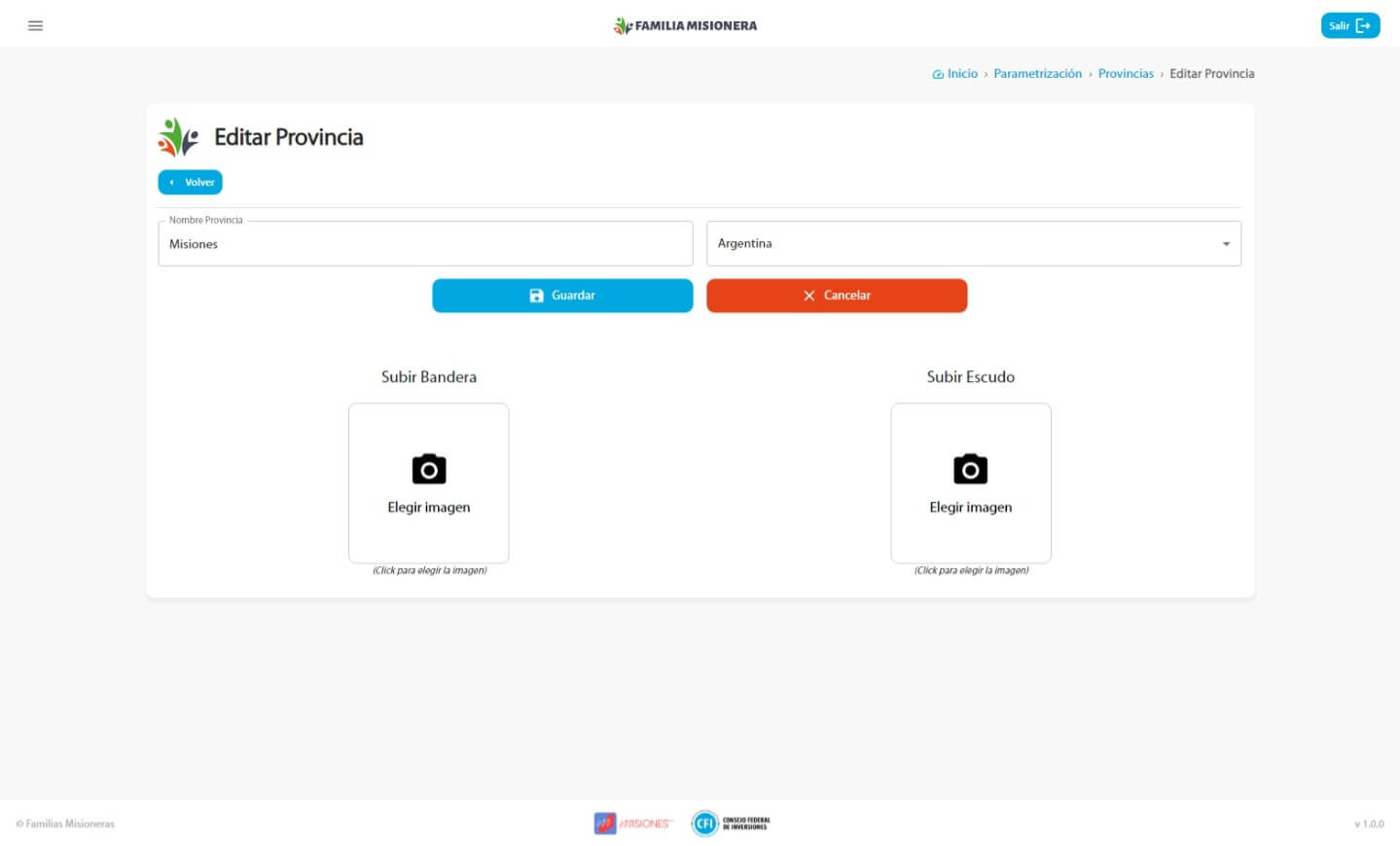Go to Inicio in the breadcrumb
The height and width of the screenshot is (846, 1400).
962,74
